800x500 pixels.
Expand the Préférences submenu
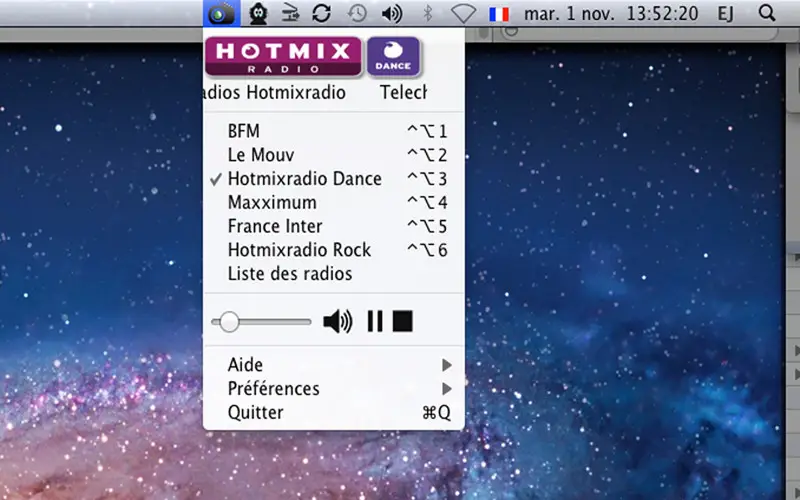pos(334,389)
